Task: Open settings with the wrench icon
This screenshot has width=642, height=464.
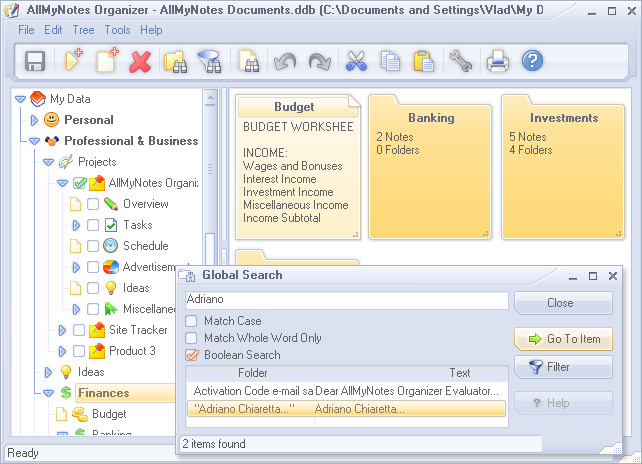Action: pos(460,62)
